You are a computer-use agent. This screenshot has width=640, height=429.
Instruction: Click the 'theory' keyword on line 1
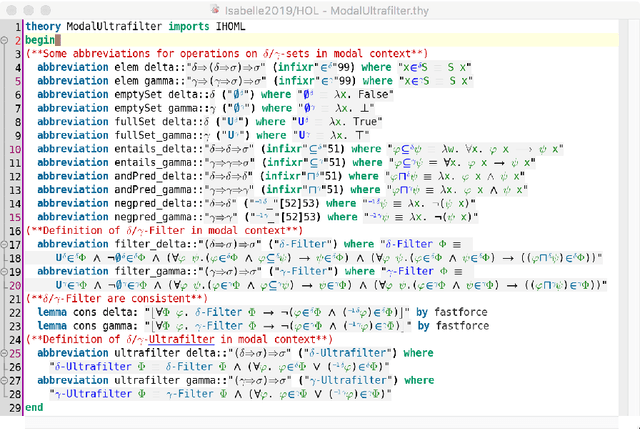(43, 26)
